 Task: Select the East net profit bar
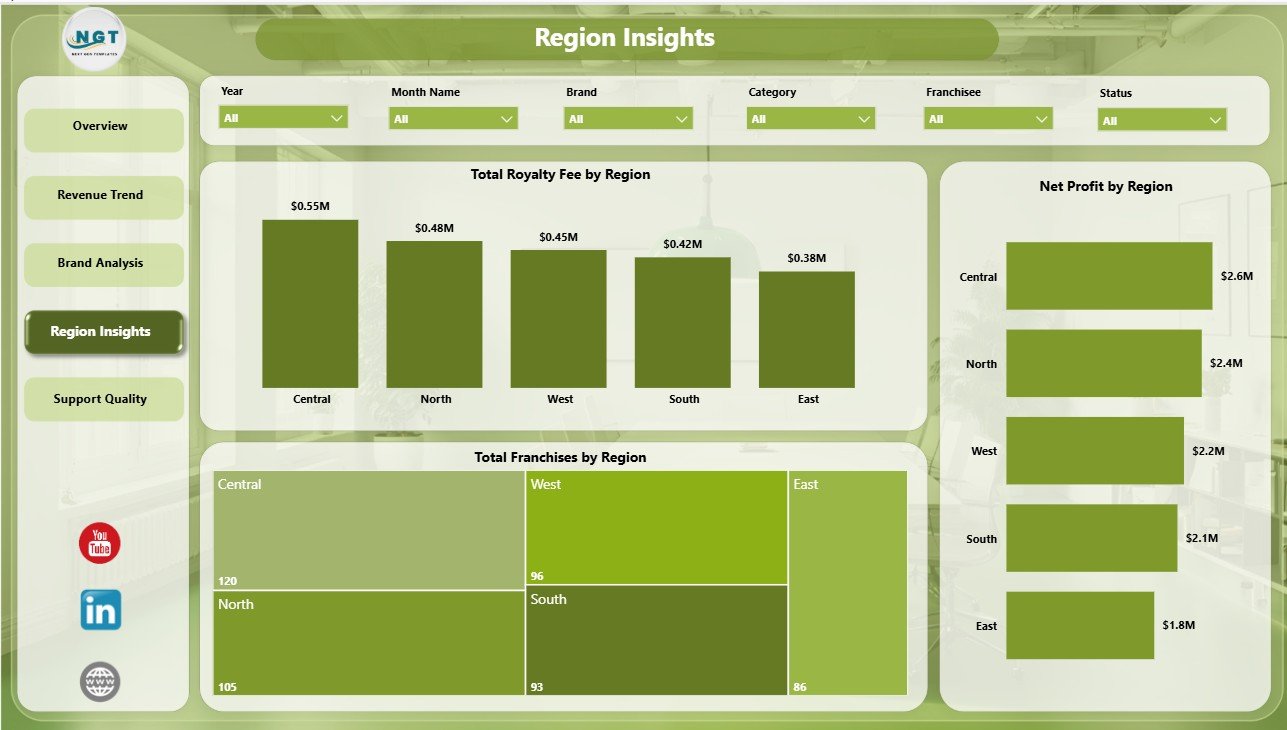[x=1080, y=625]
